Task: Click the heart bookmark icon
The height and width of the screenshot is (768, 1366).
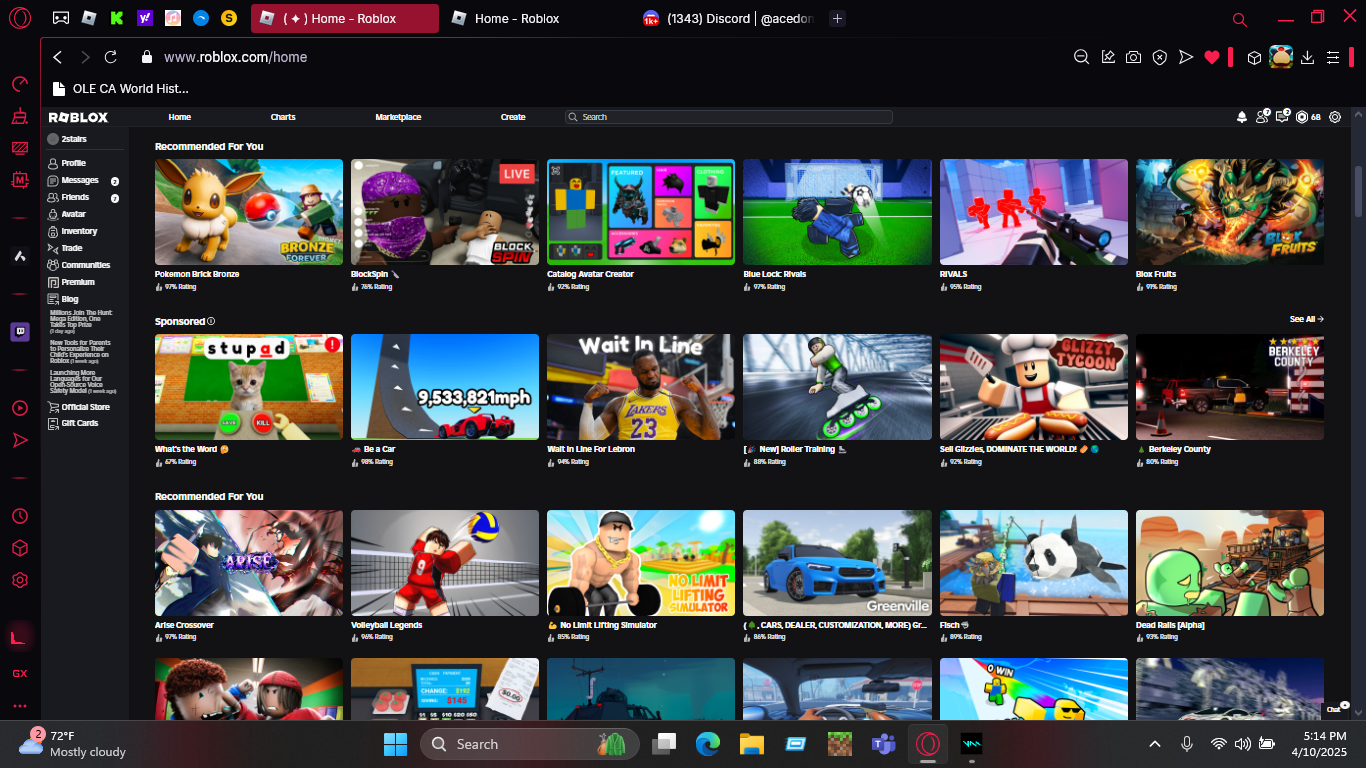Action: click(1212, 57)
